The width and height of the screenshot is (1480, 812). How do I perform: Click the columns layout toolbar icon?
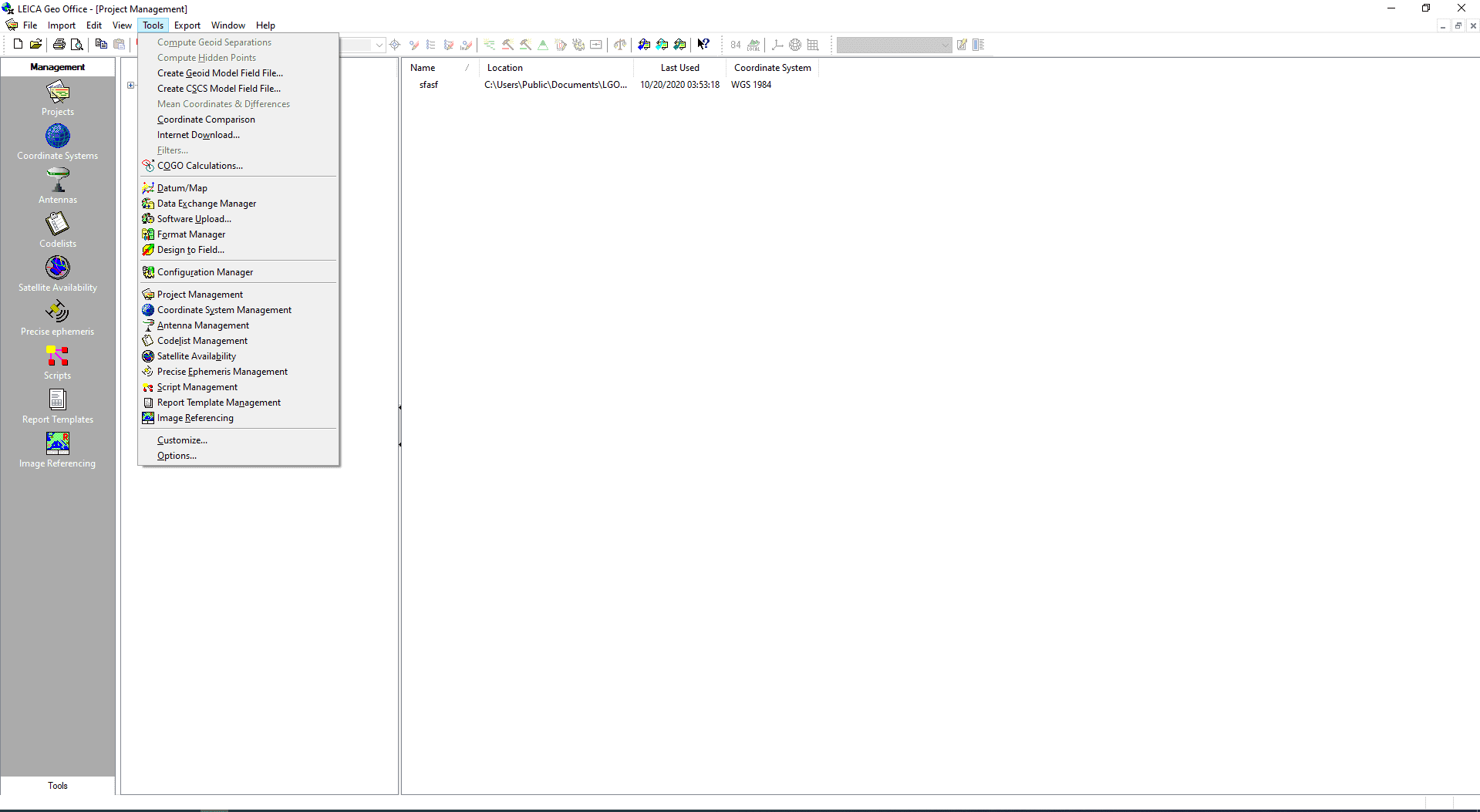coord(979,45)
